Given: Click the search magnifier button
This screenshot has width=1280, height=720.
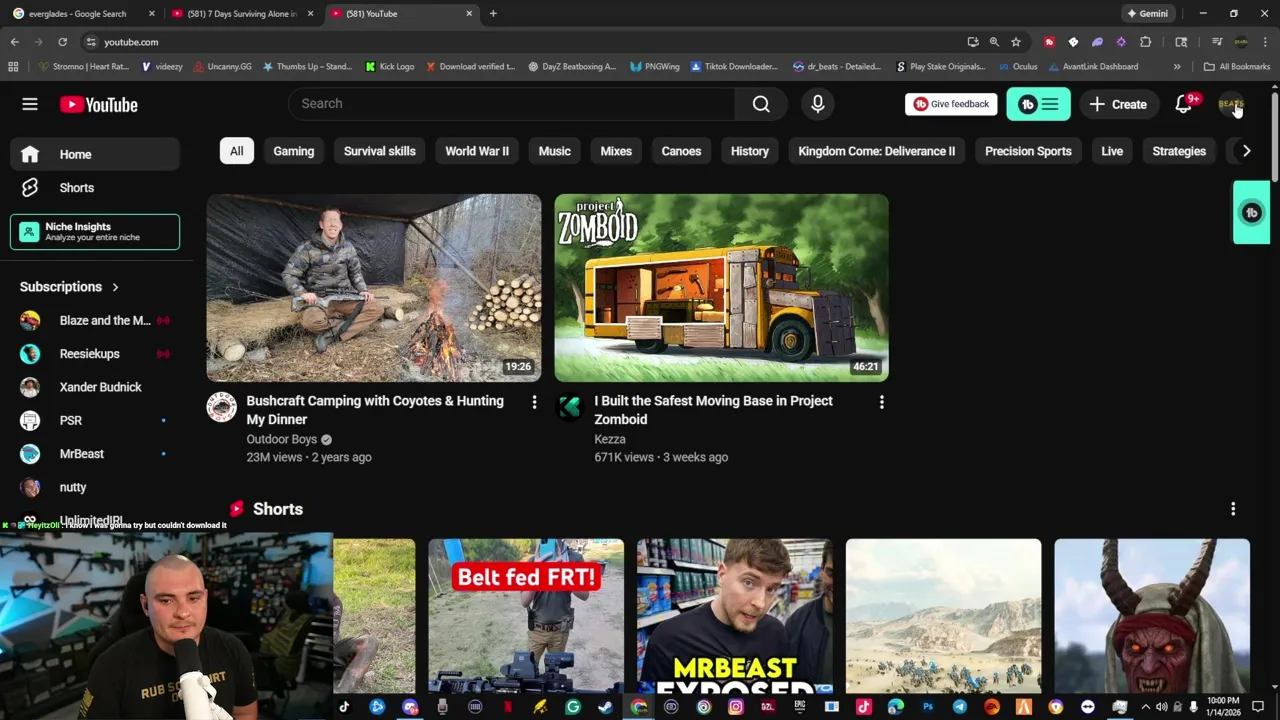Looking at the screenshot, I should point(761,104).
